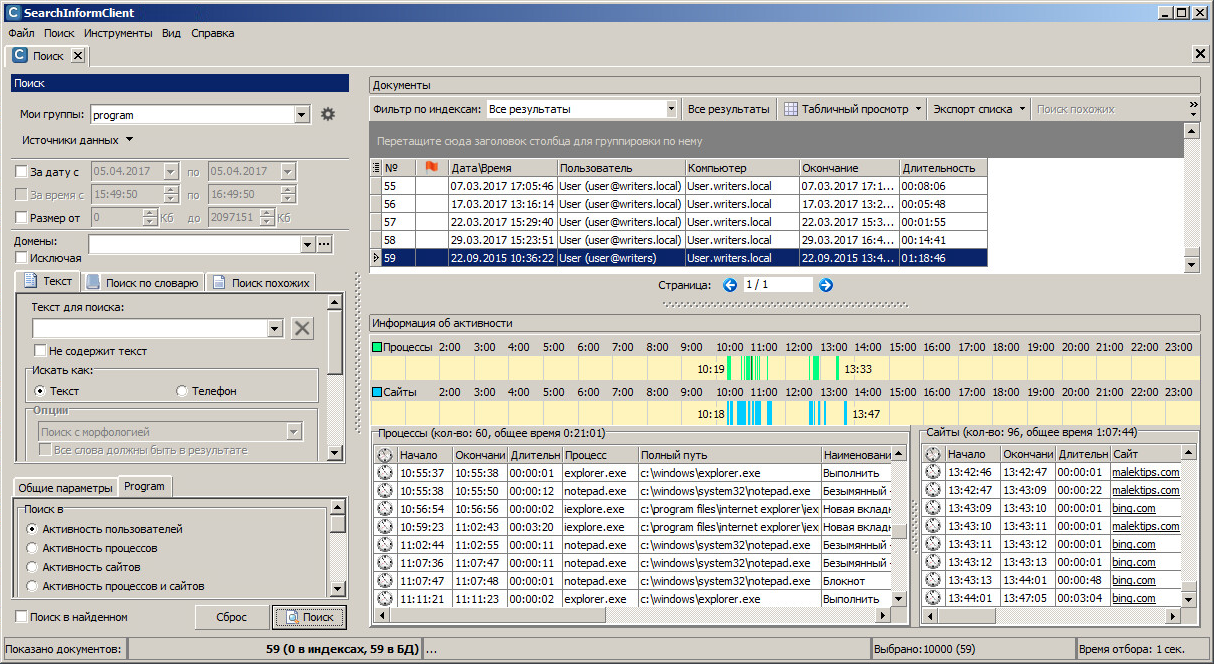
Task: Open the malektips.com link in sites list
Action: (x=1145, y=473)
